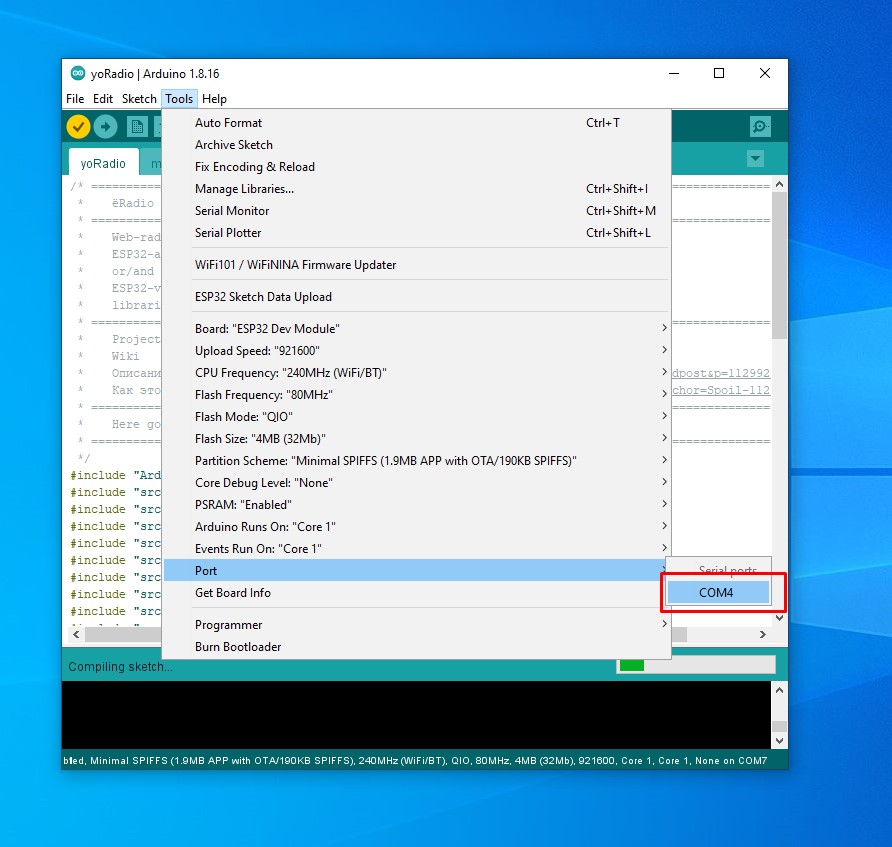Choose Manage Libraries from Tools menu

244,189
